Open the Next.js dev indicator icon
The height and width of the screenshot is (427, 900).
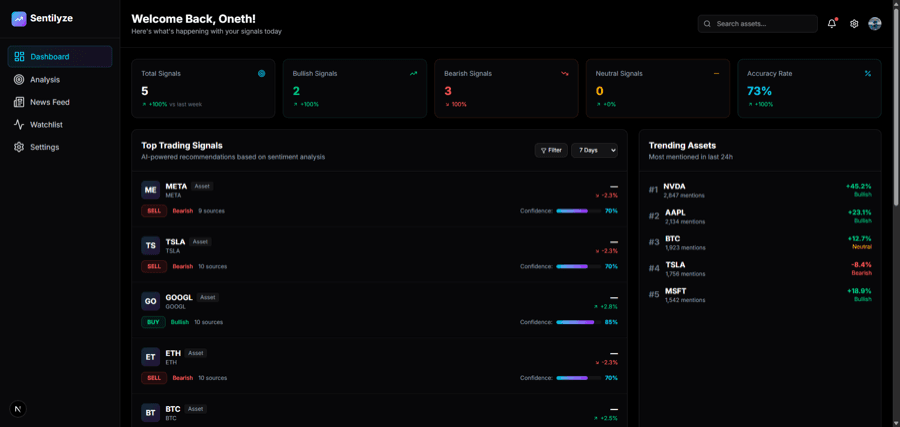pos(18,409)
